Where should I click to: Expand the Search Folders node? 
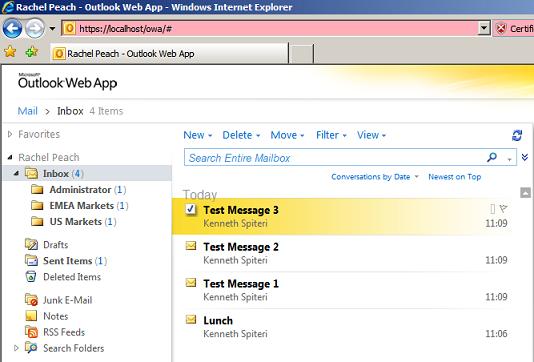(16, 348)
